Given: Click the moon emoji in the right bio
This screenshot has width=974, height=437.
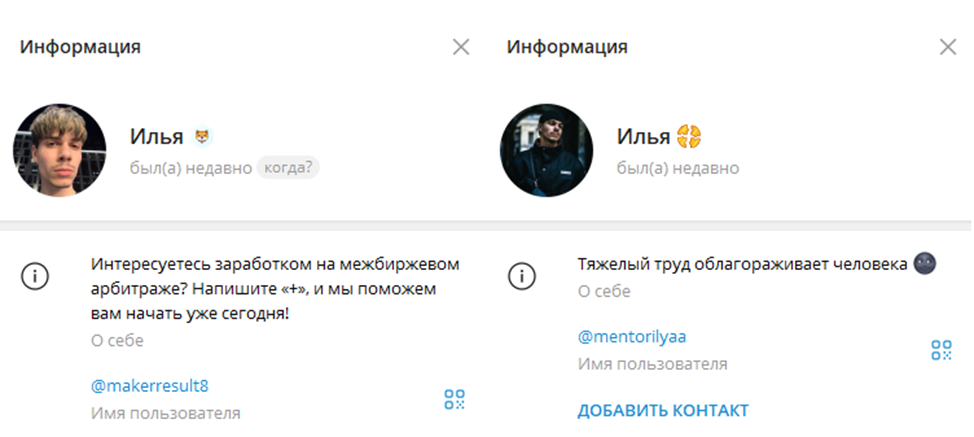Looking at the screenshot, I should (x=924, y=264).
